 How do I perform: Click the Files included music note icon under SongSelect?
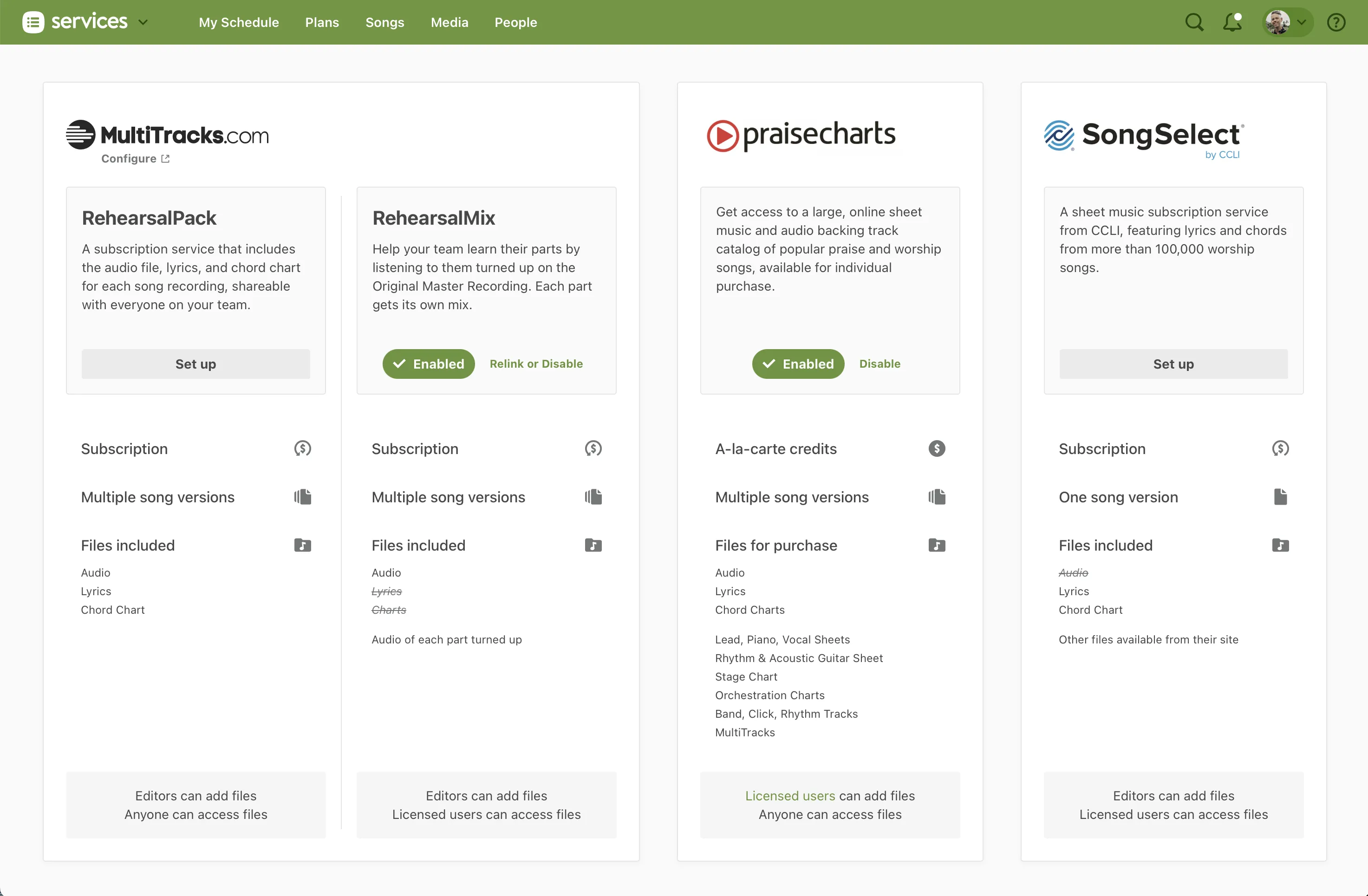[1281, 545]
